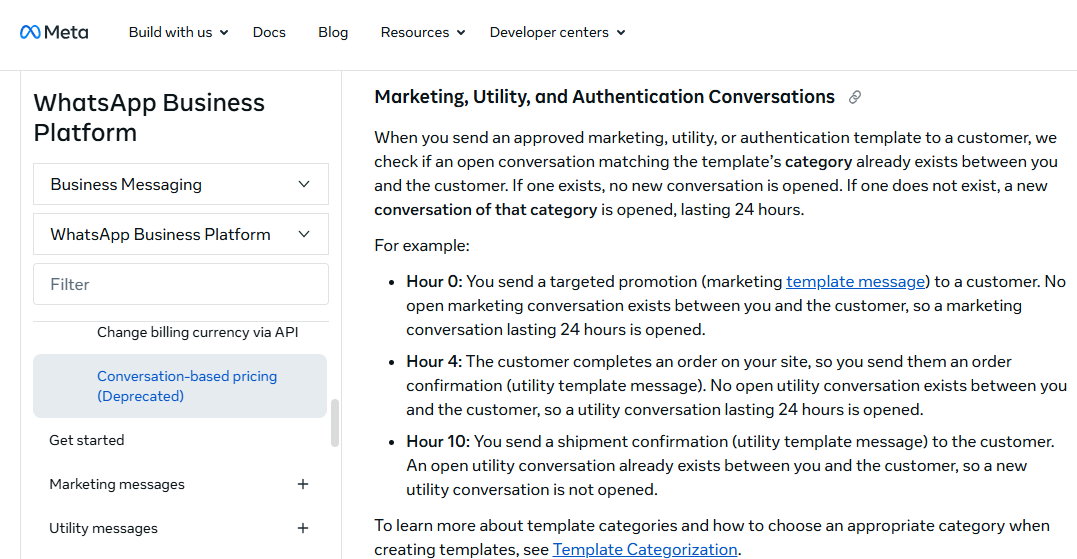Open Business Messaging dropdown selector
1077x559 pixels.
pos(181,184)
